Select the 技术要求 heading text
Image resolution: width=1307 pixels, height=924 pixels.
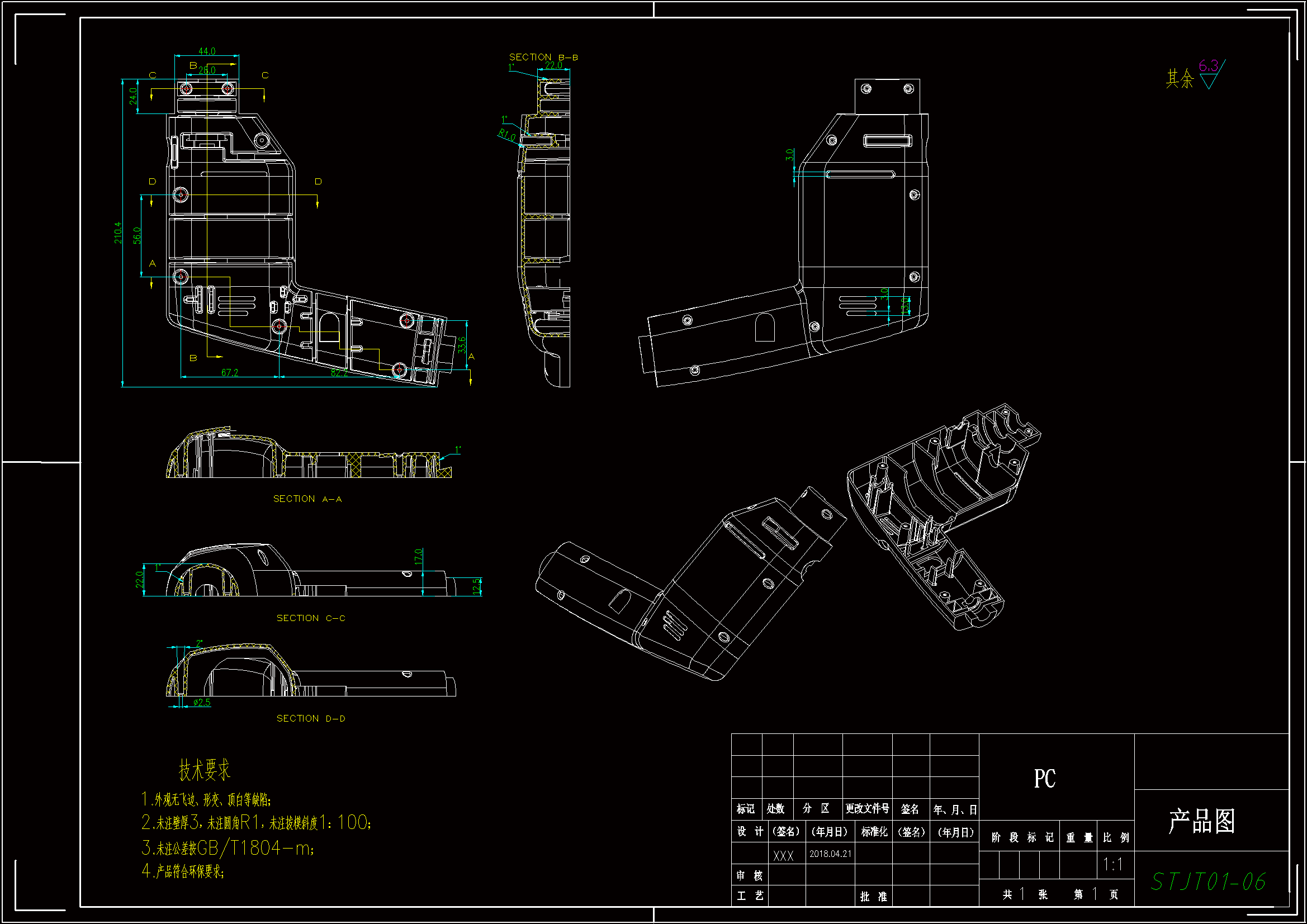(x=205, y=770)
